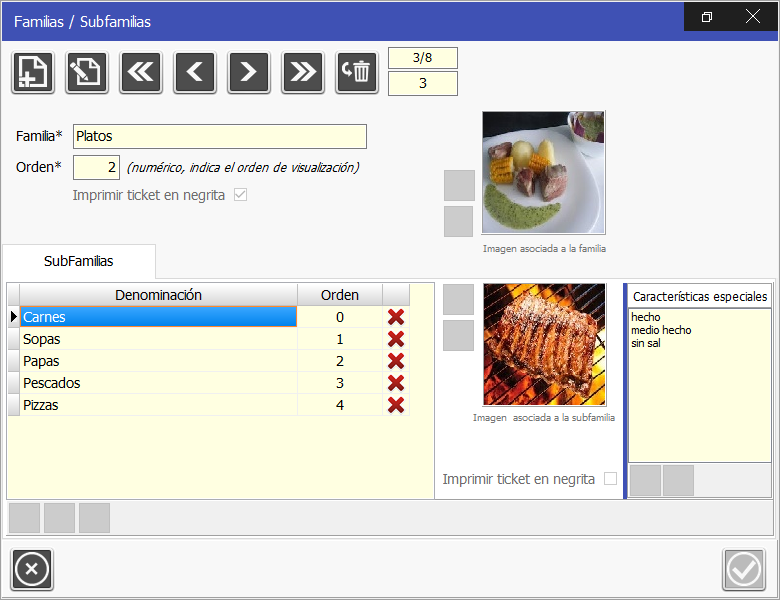Open the SubFamilias tab
The height and width of the screenshot is (600, 780).
(x=79, y=261)
